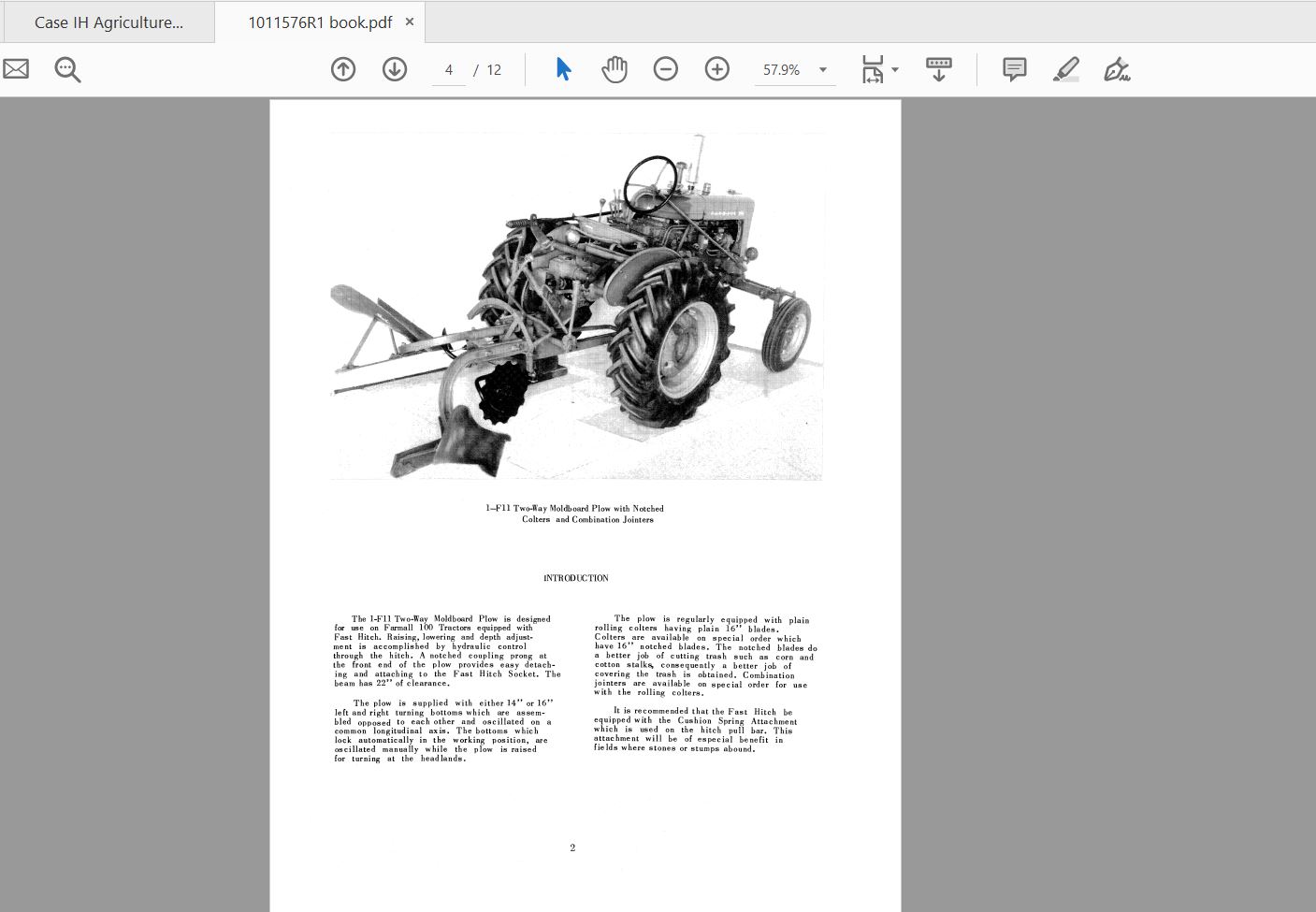Go to previous page with up arrow
1316x912 pixels.
[343, 69]
